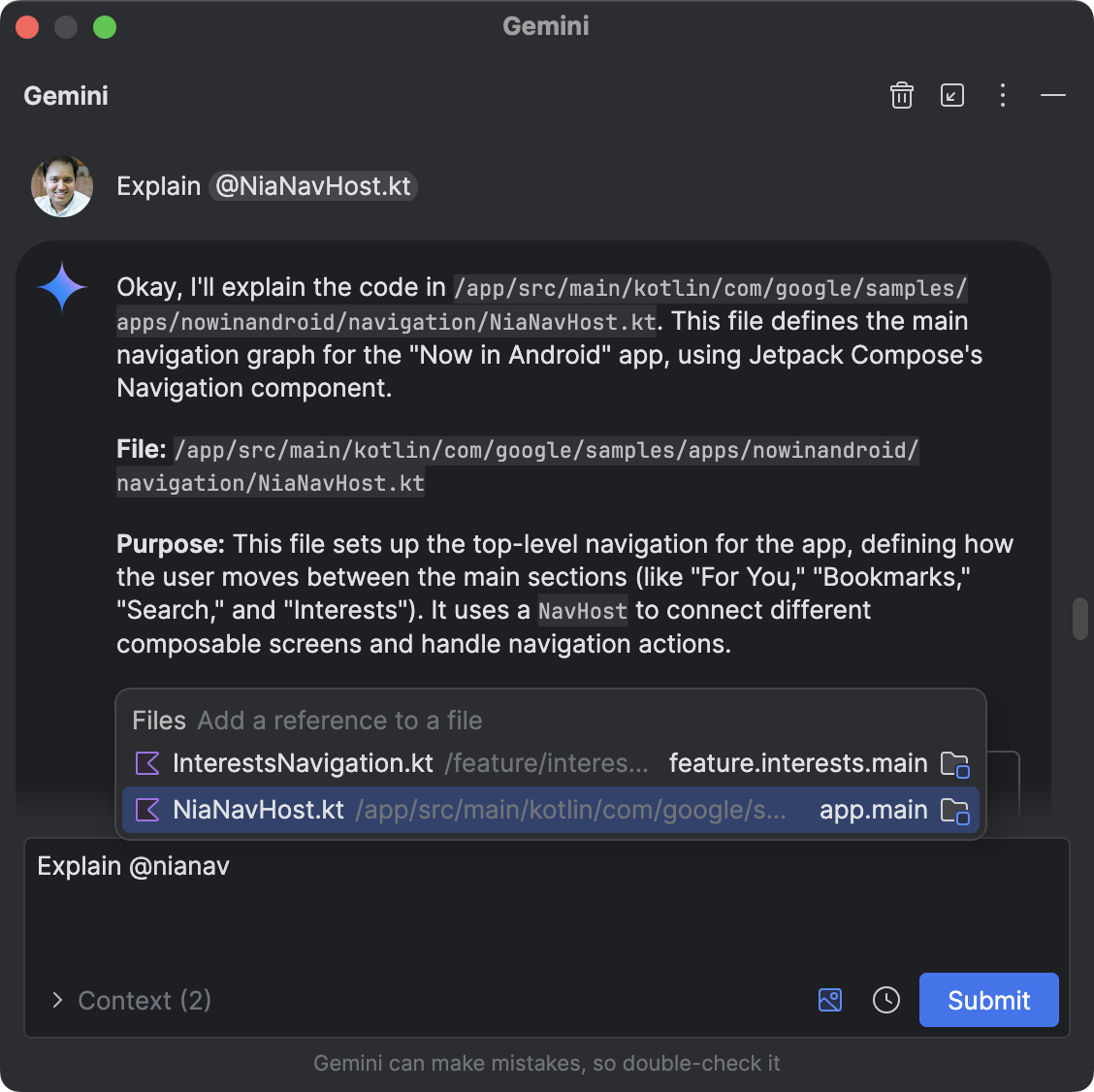Click Kotlin file icon beside InterestsNavigation.kt
Viewport: 1094px width, 1092px height.
click(148, 763)
